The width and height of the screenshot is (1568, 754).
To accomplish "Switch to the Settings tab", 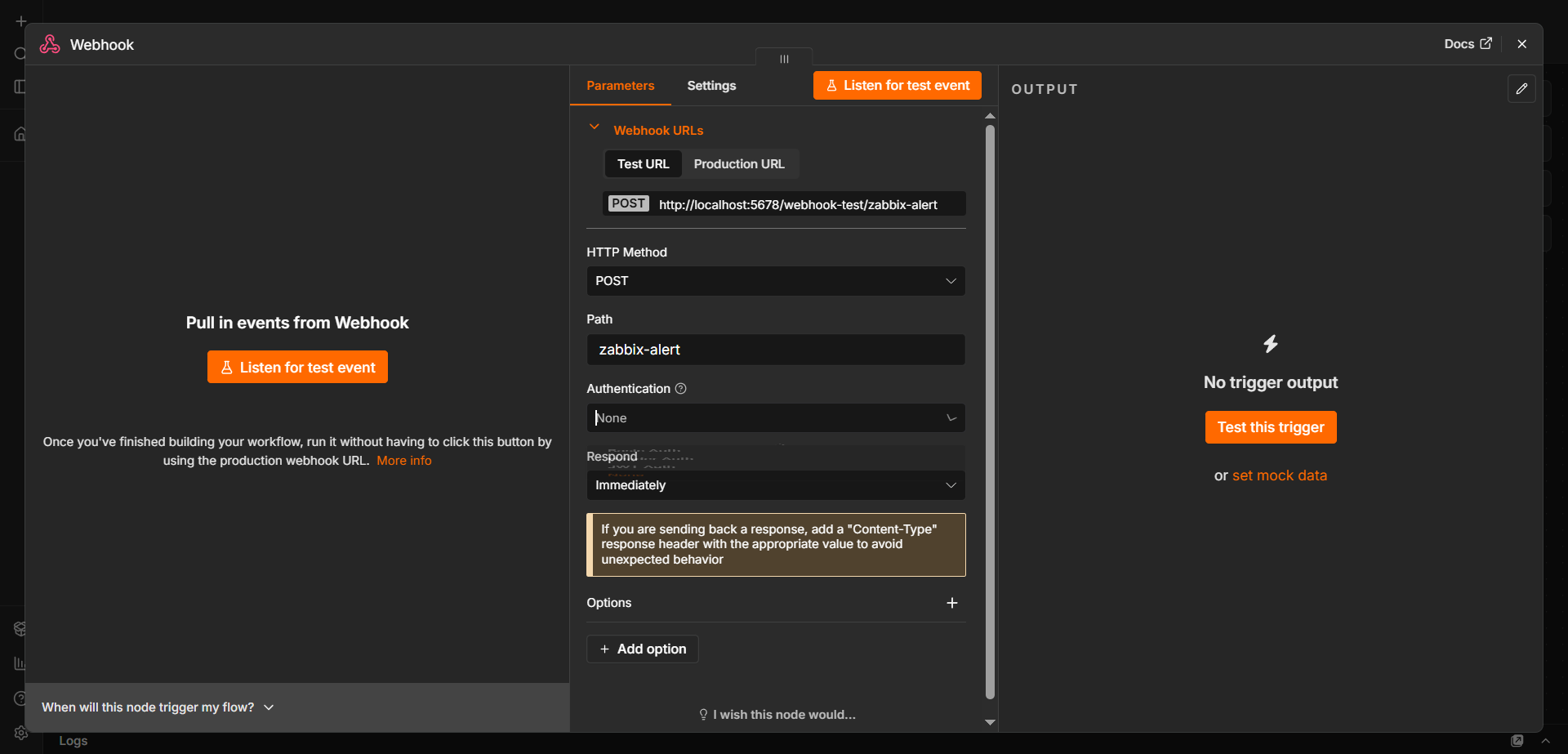I will (711, 86).
